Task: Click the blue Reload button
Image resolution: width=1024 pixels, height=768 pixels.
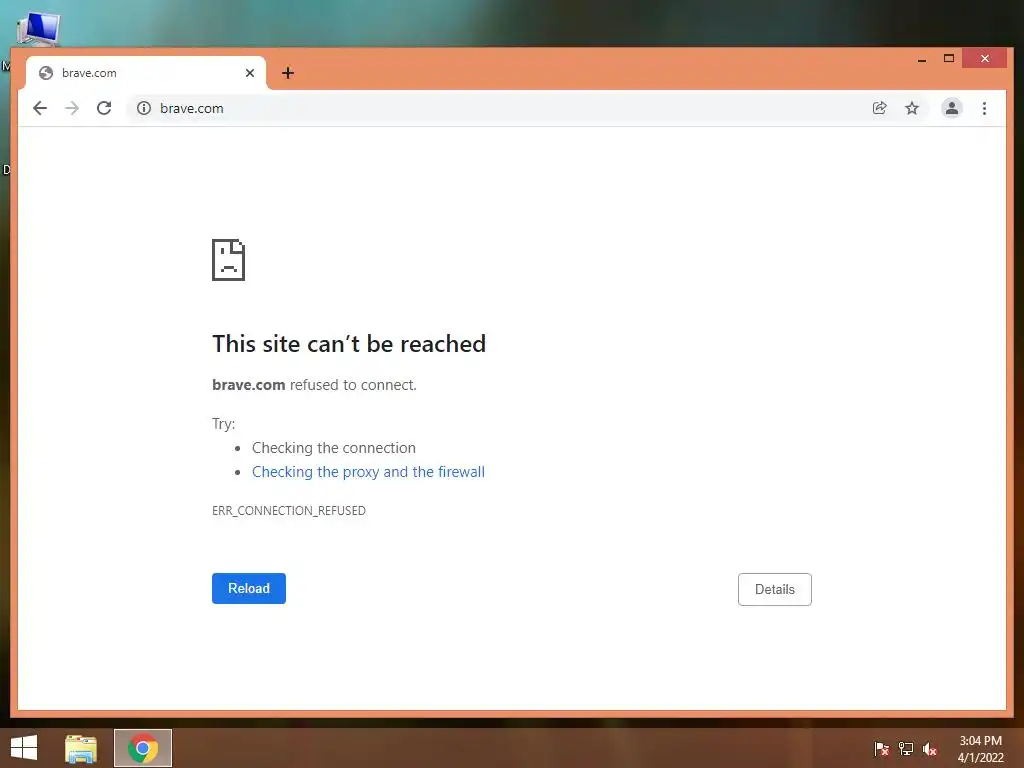Action: click(249, 588)
